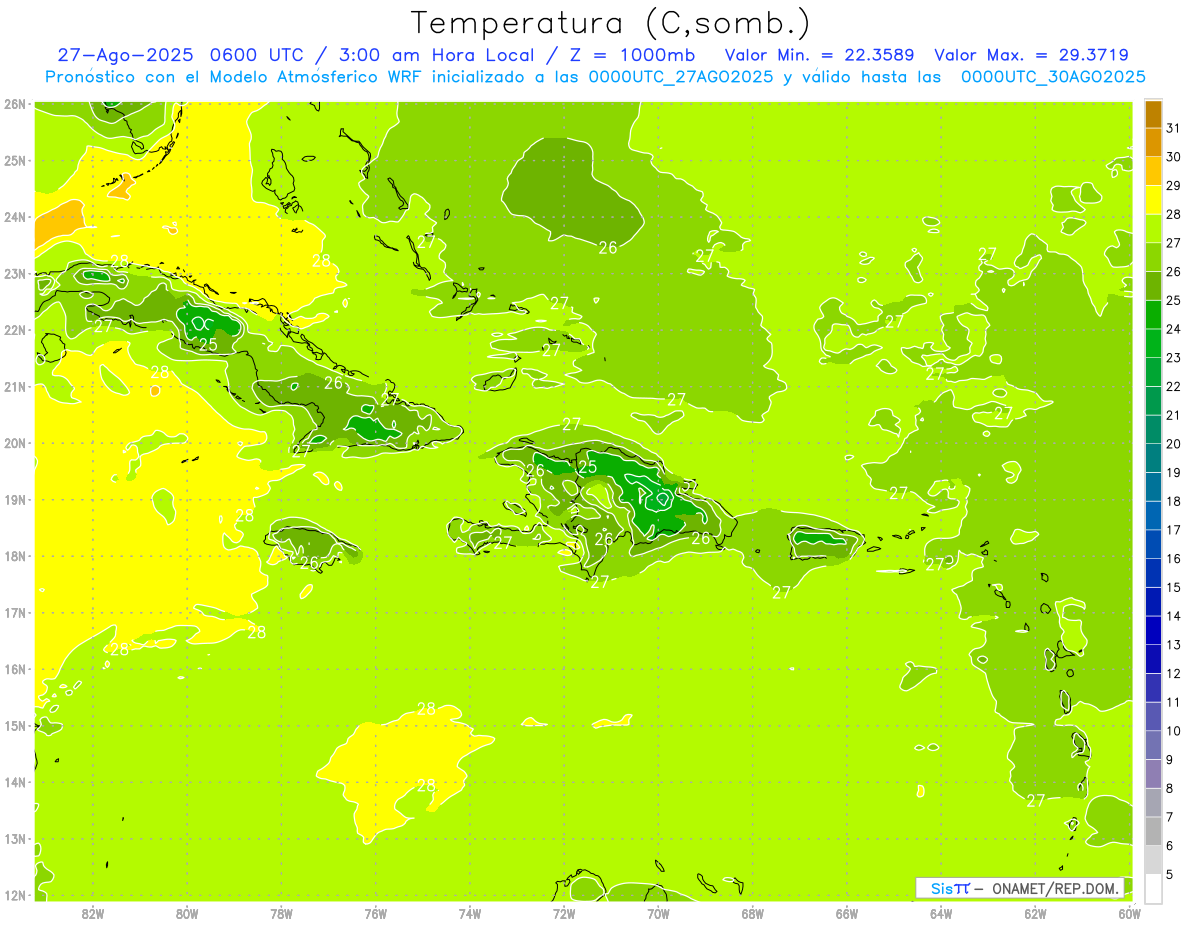Click the 'Valor Max. = 29.3719' text
1200x927 pixels.
(1031, 55)
